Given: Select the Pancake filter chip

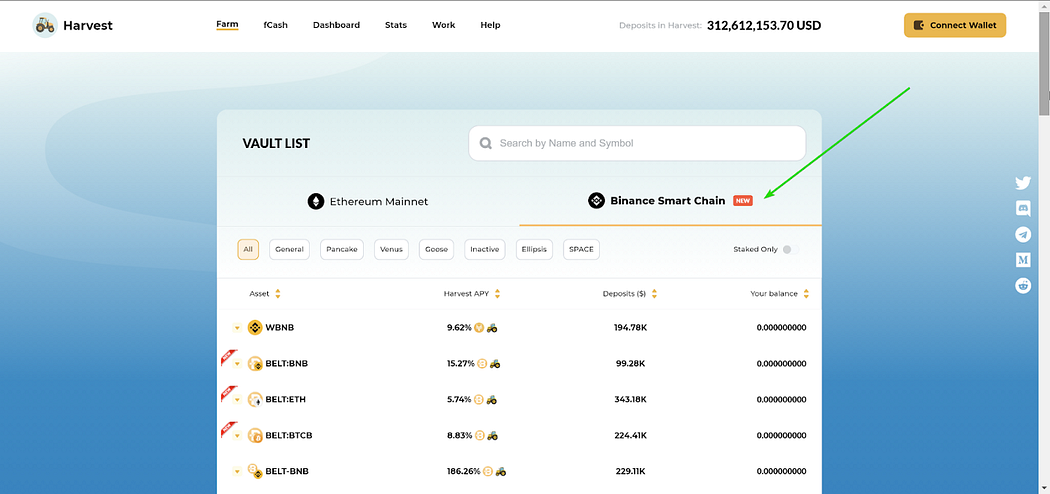Looking at the screenshot, I should coord(342,249).
